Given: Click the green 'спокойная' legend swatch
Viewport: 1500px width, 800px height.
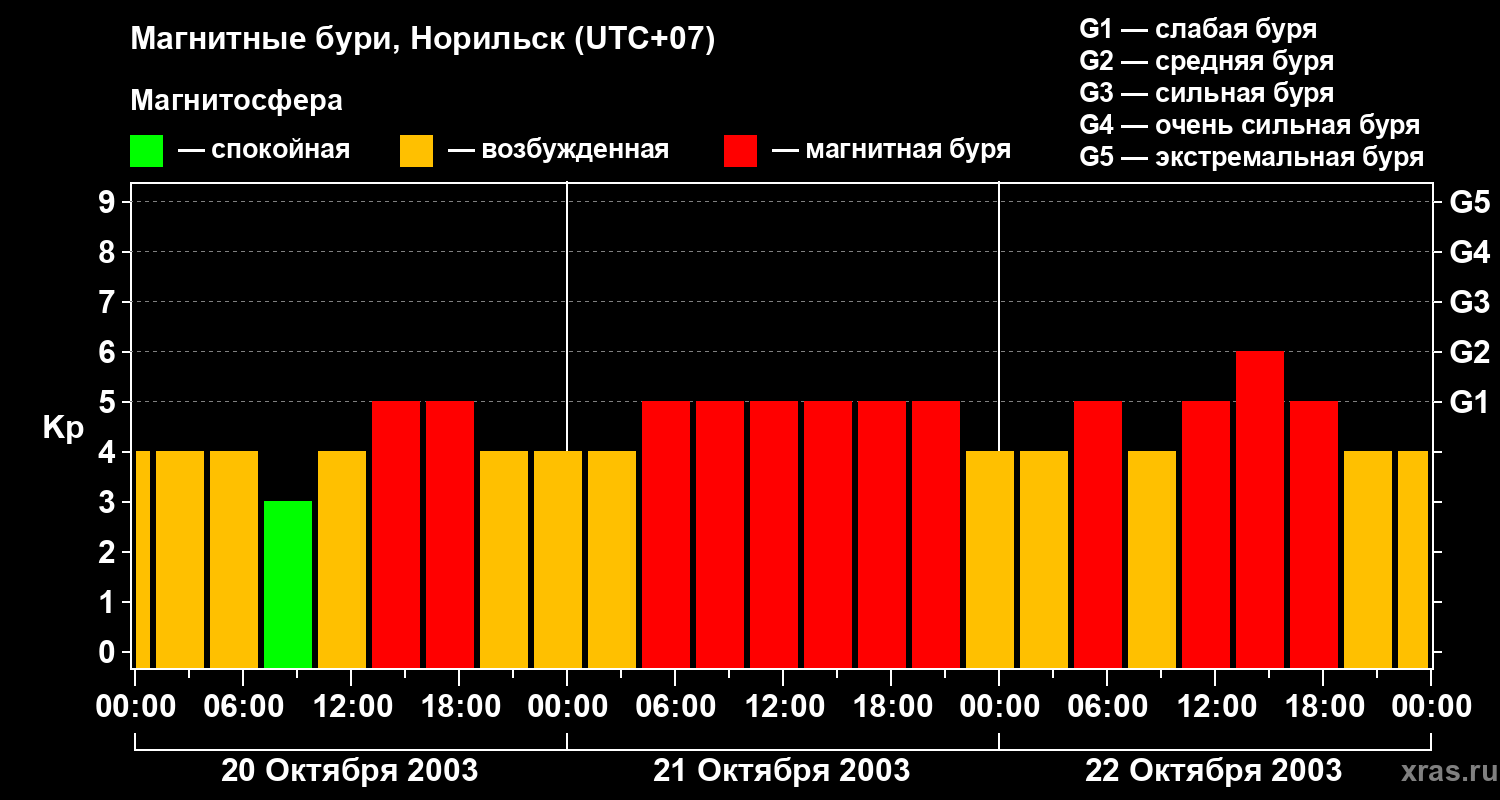Looking at the screenshot, I should click(146, 151).
